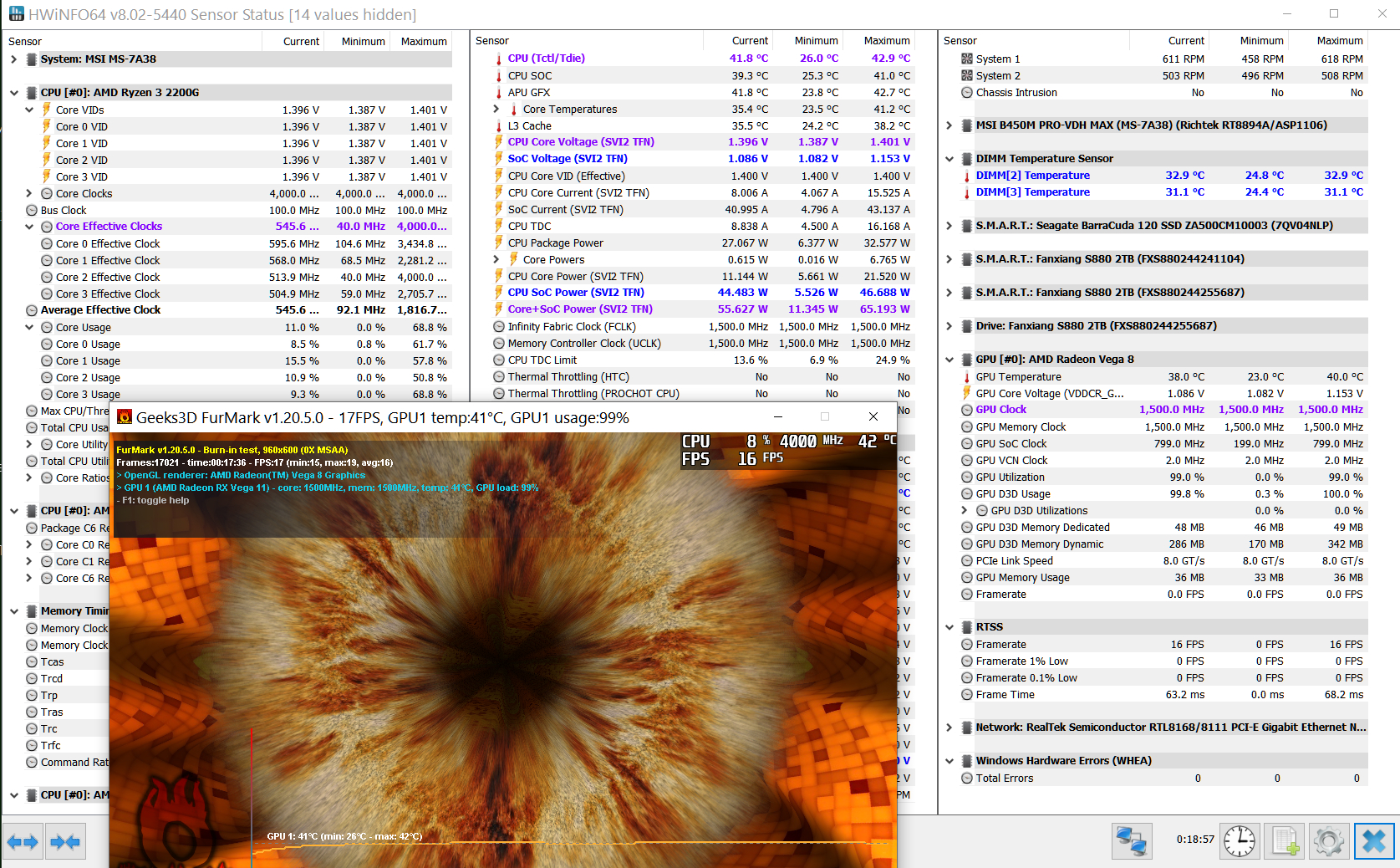
Task: Click the fan icon beside System 2
Action: click(x=967, y=75)
